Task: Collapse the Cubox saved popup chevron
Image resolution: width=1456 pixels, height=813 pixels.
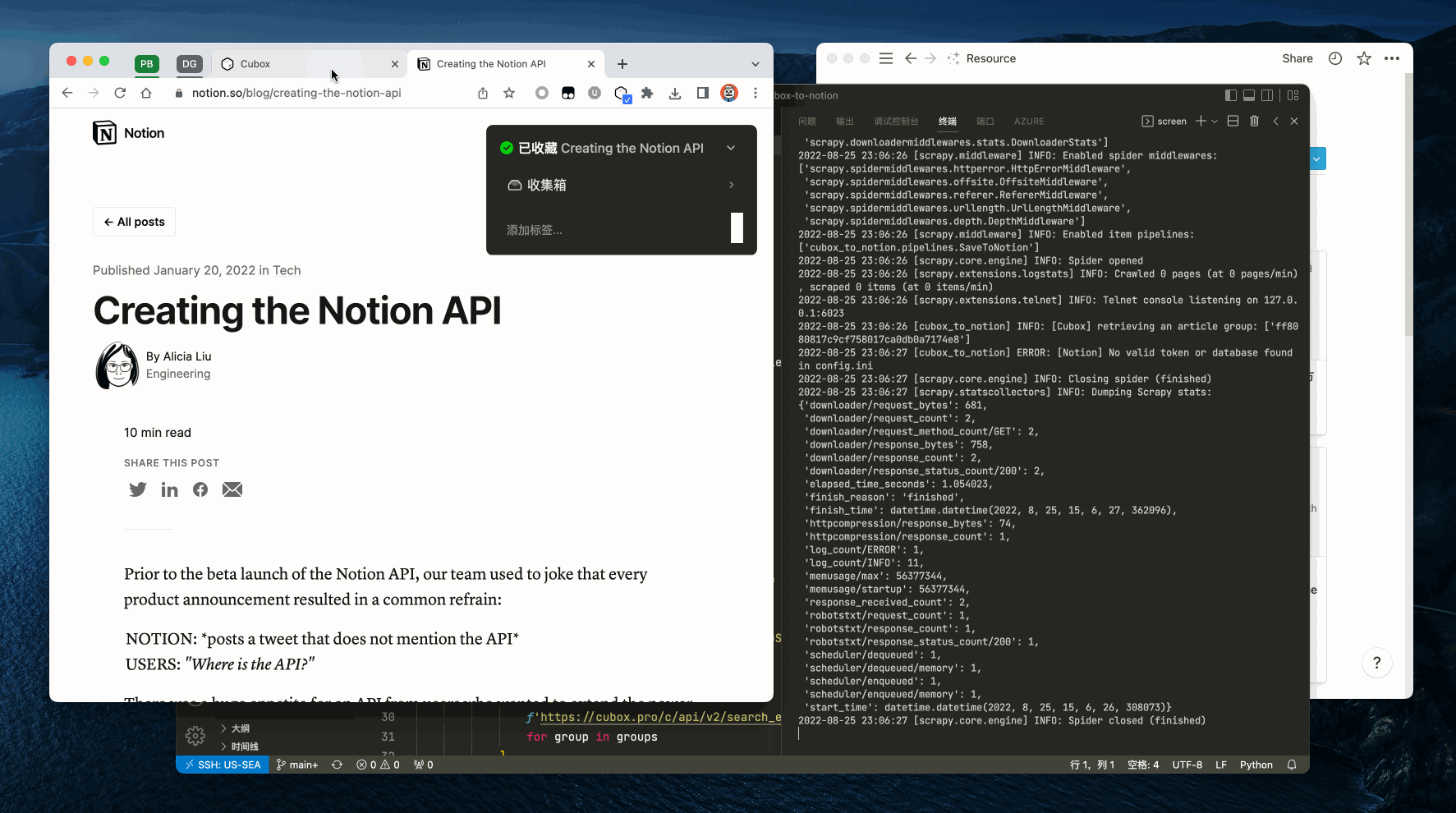Action: (x=731, y=148)
